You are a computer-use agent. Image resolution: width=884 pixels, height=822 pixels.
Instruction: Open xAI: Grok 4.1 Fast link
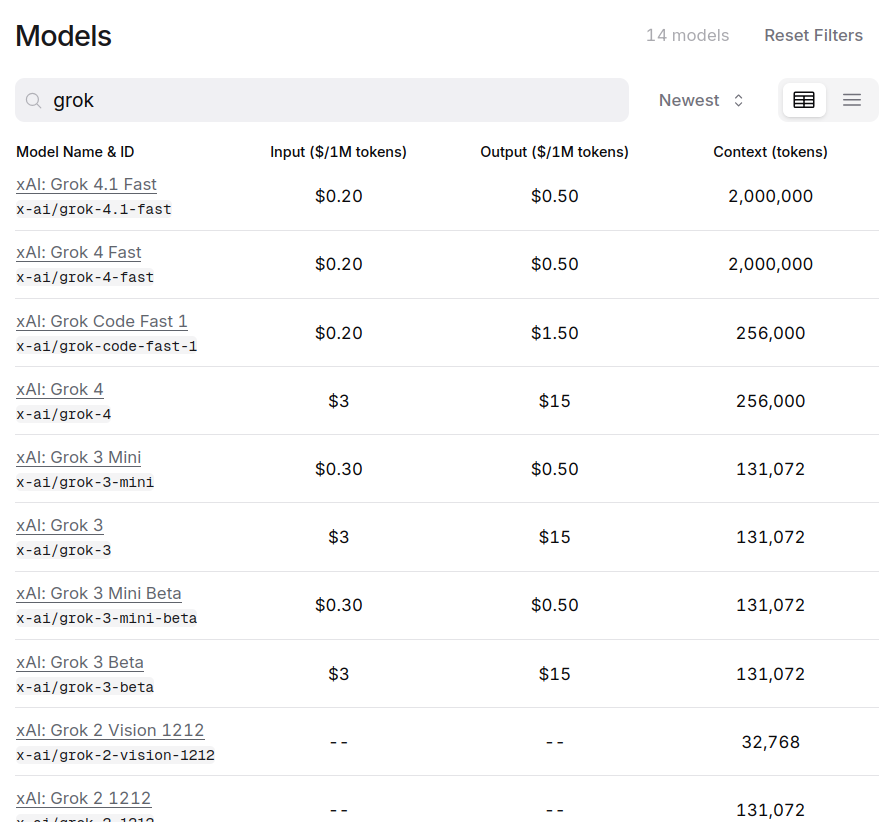[86, 184]
